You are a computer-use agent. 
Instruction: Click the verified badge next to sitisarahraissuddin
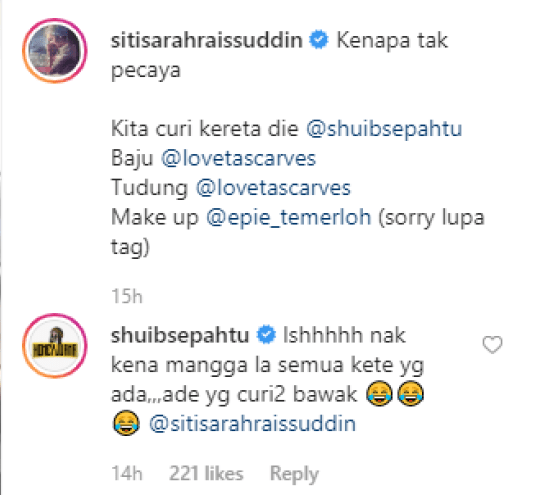coord(319,40)
